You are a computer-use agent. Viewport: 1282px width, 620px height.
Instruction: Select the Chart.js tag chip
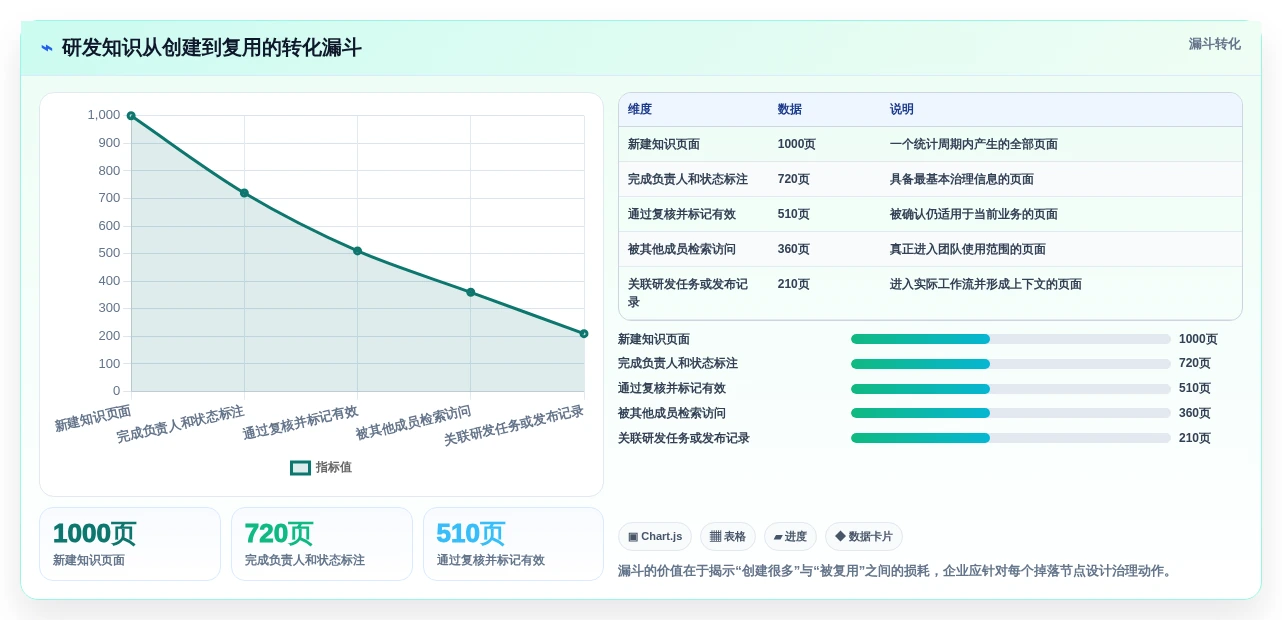pos(655,537)
